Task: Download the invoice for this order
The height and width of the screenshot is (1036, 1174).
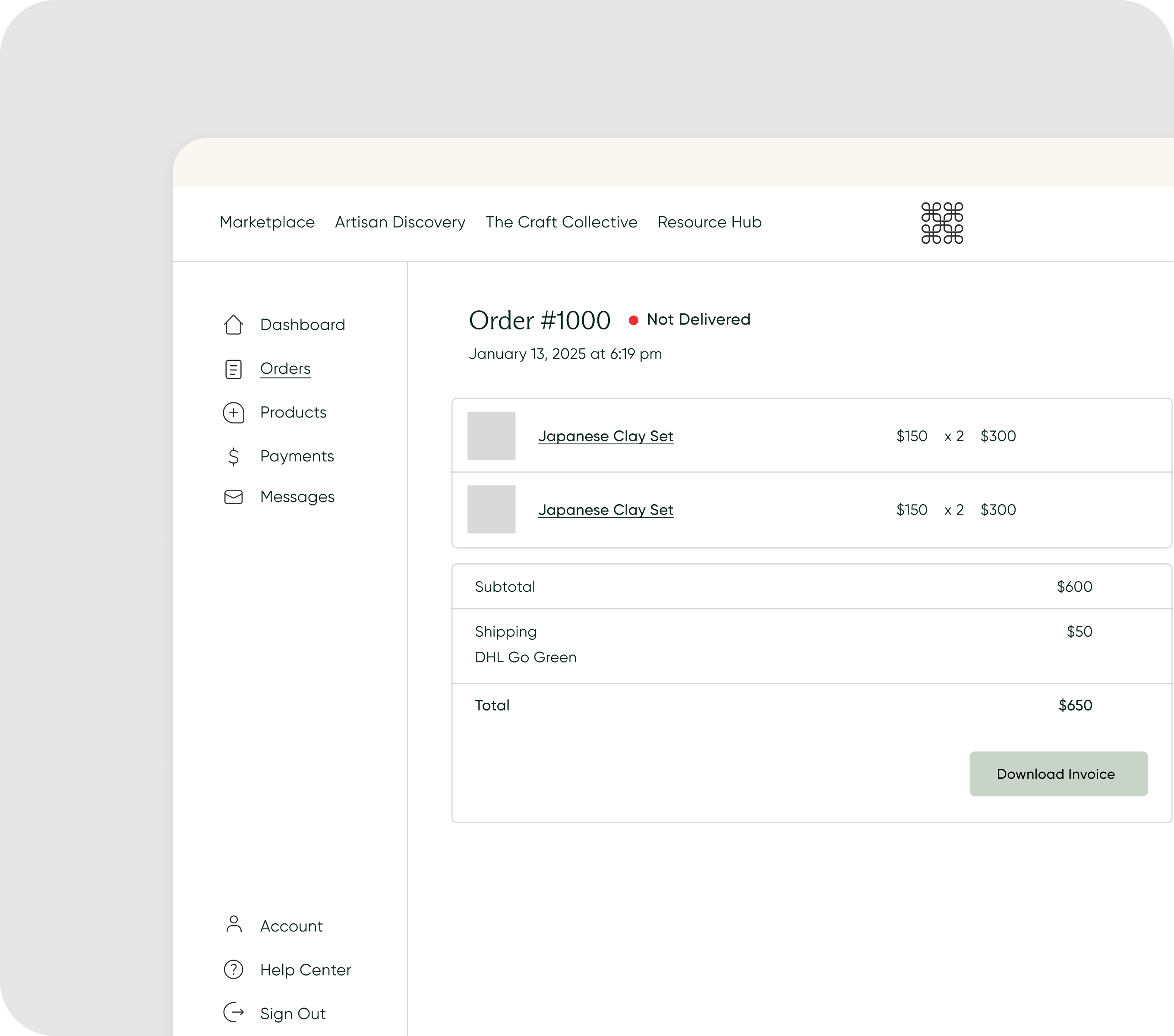Action: pos(1058,774)
